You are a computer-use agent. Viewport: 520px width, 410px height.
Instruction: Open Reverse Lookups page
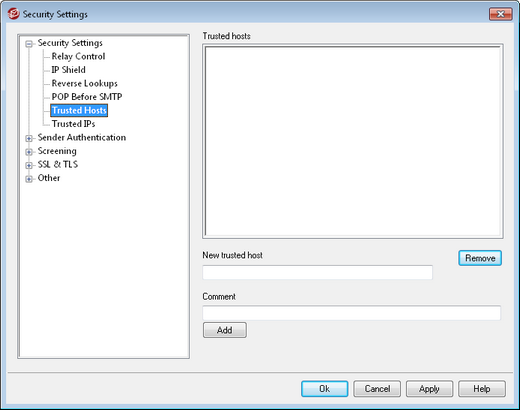pyautogui.click(x=85, y=83)
